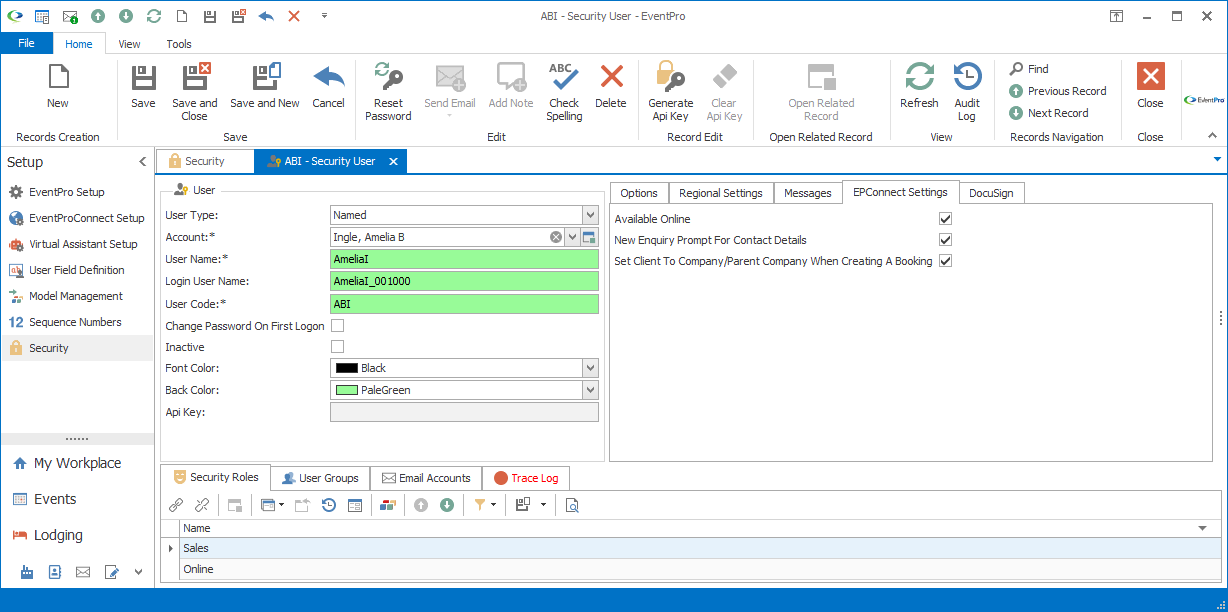Clear the Account field with X button
The width and height of the screenshot is (1228, 612).
pos(556,237)
